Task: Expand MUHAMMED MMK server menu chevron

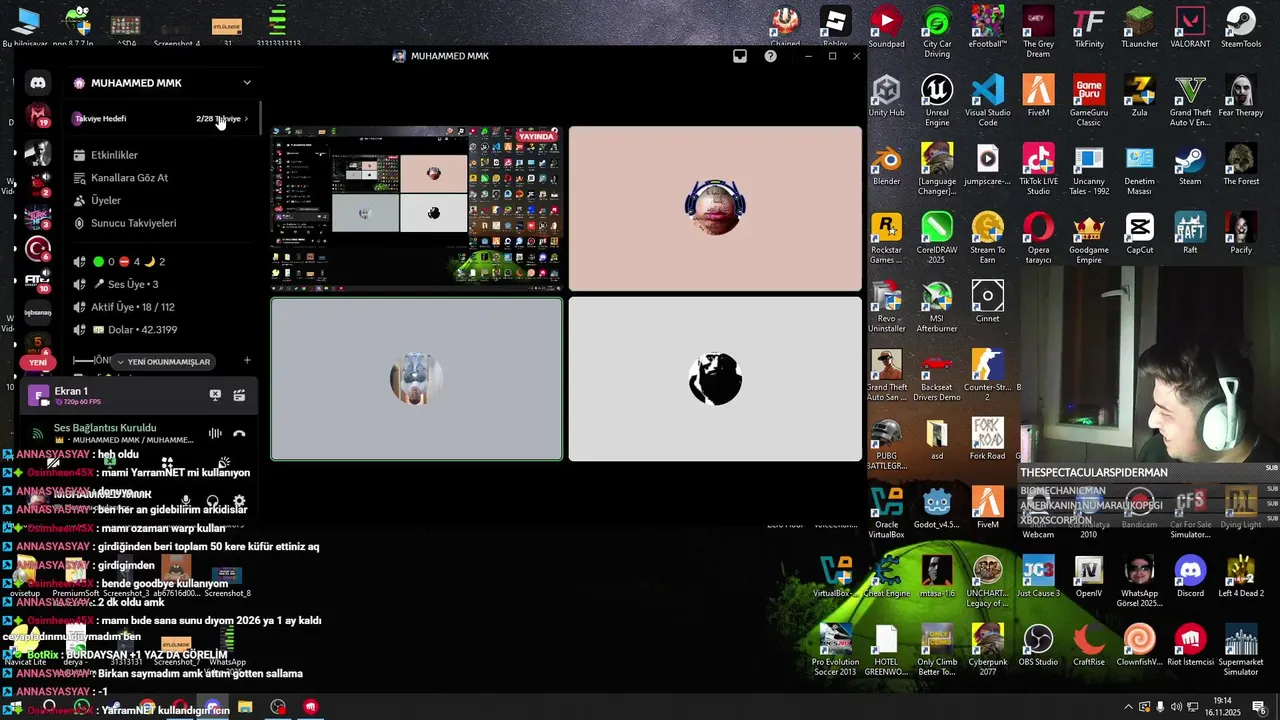Action: pyautogui.click(x=247, y=83)
